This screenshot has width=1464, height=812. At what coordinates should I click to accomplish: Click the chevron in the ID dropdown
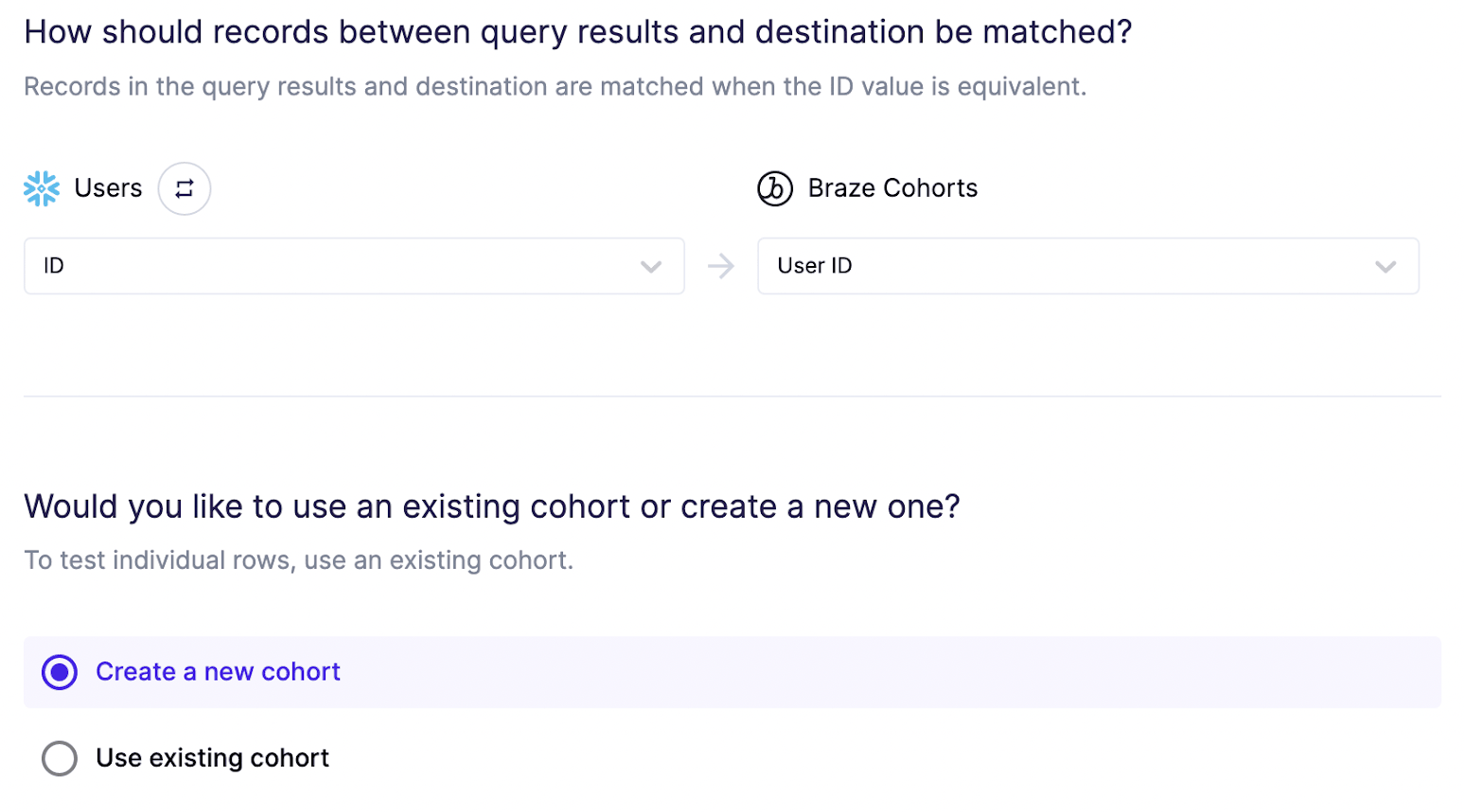(x=651, y=267)
